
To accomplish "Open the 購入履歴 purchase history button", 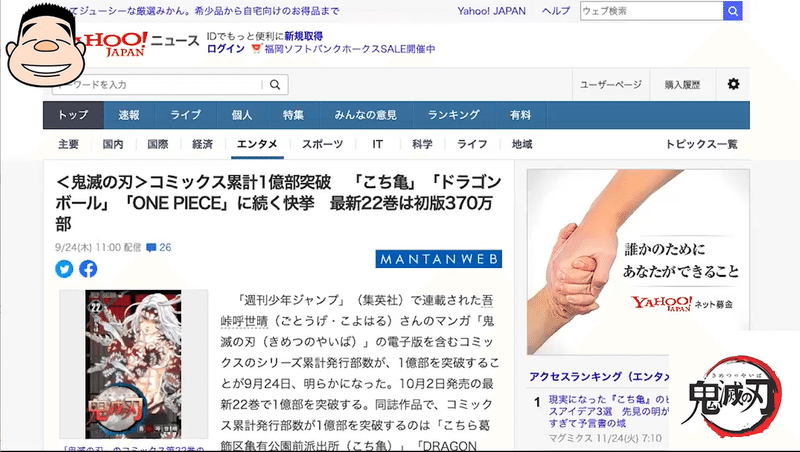I will pyautogui.click(x=682, y=85).
